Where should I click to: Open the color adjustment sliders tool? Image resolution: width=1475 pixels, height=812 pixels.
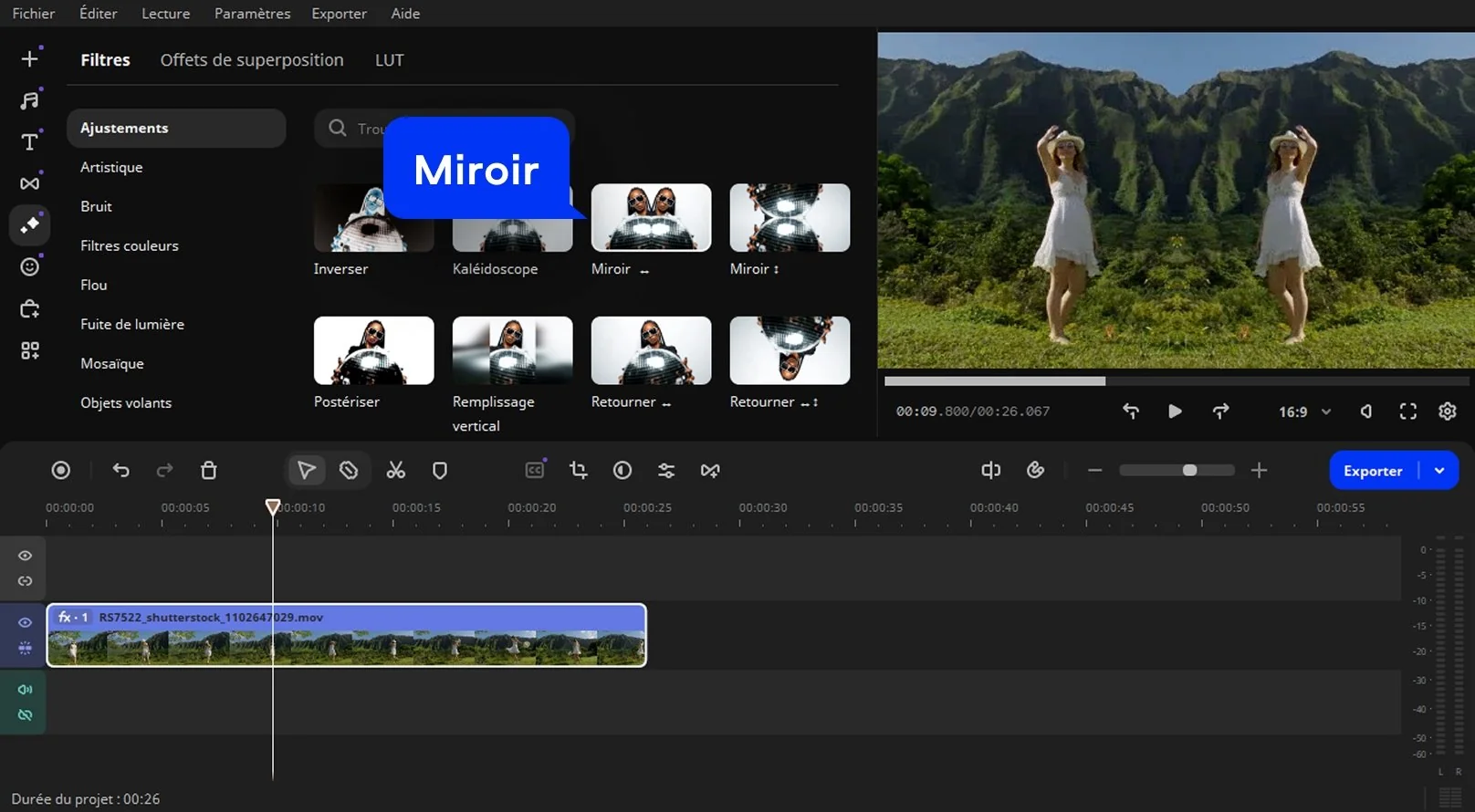(666, 471)
